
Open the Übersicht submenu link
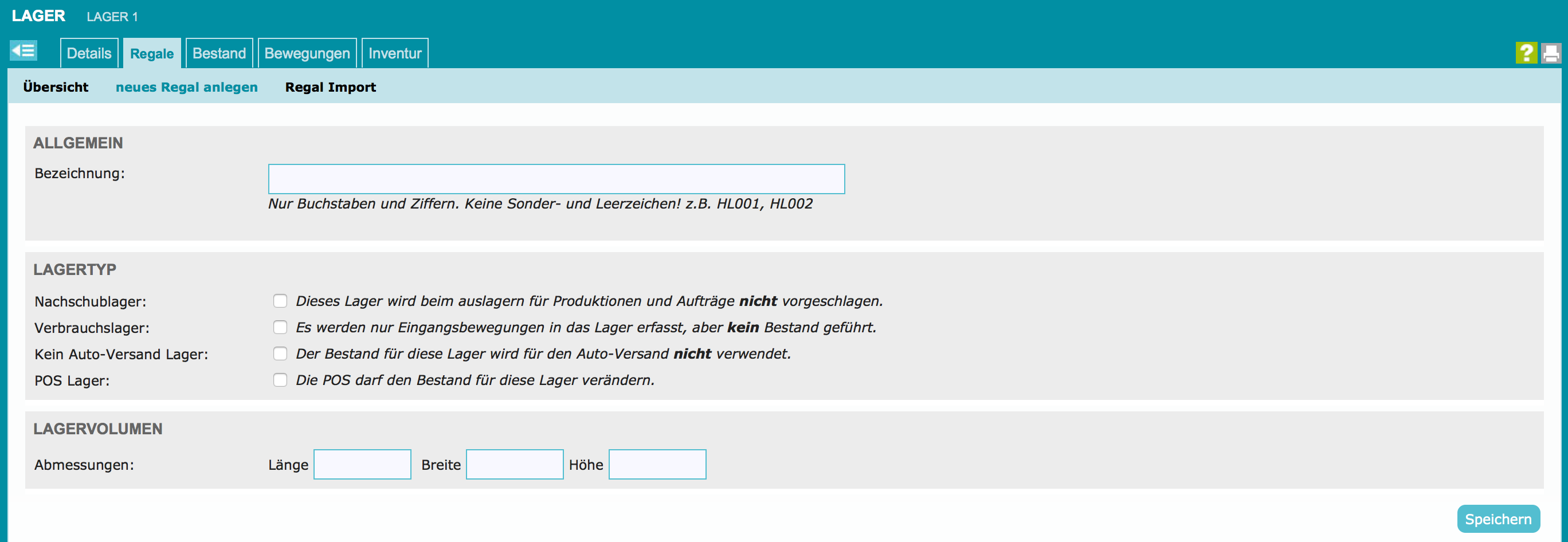[x=56, y=87]
